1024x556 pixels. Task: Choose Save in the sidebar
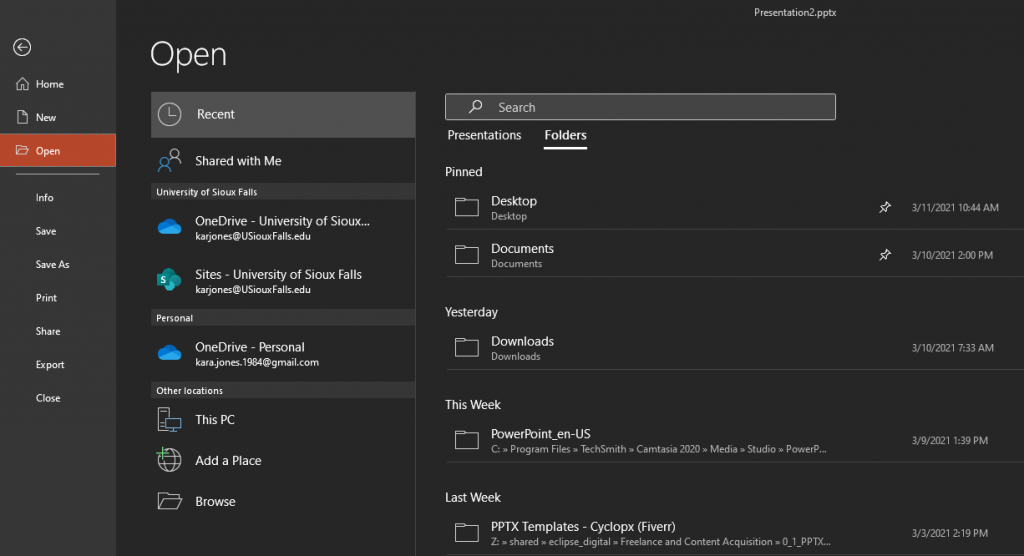[46, 231]
